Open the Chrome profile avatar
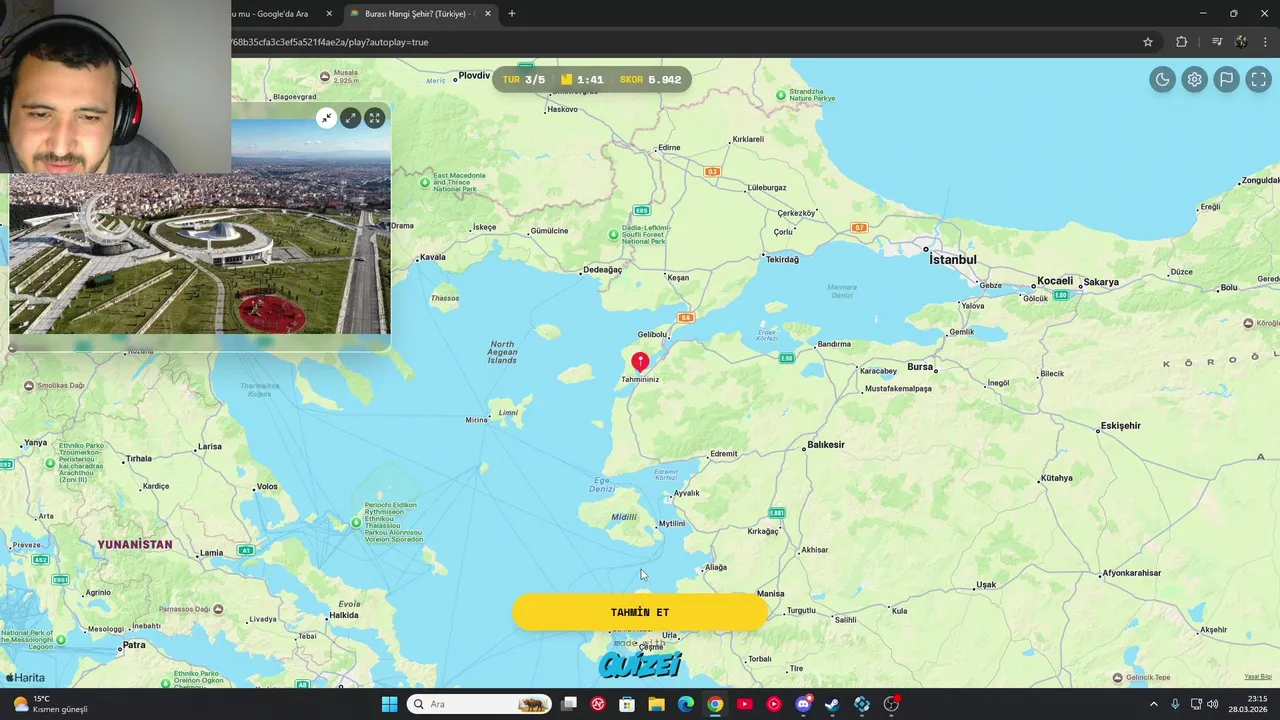This screenshot has height=720, width=1280. click(1241, 42)
